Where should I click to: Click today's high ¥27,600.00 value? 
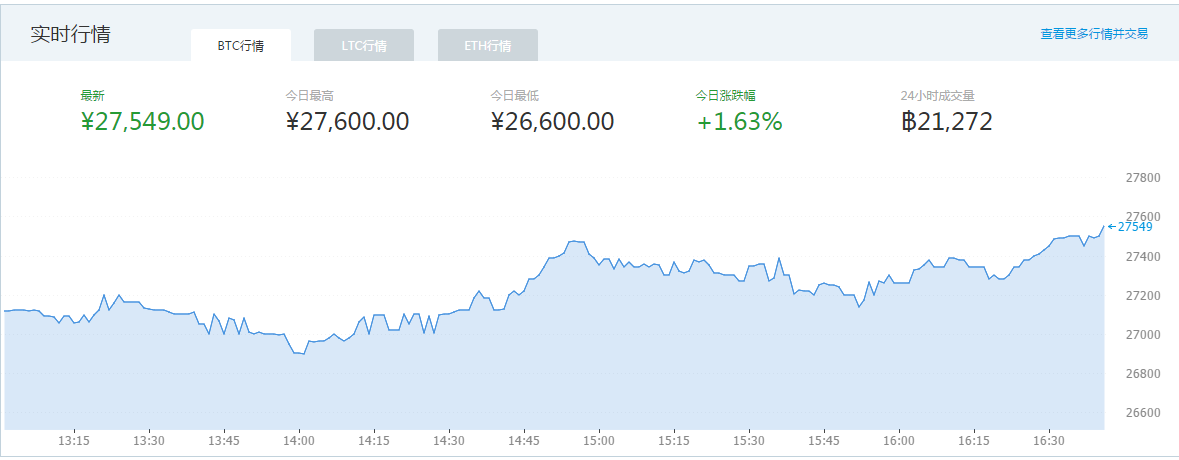click(347, 122)
